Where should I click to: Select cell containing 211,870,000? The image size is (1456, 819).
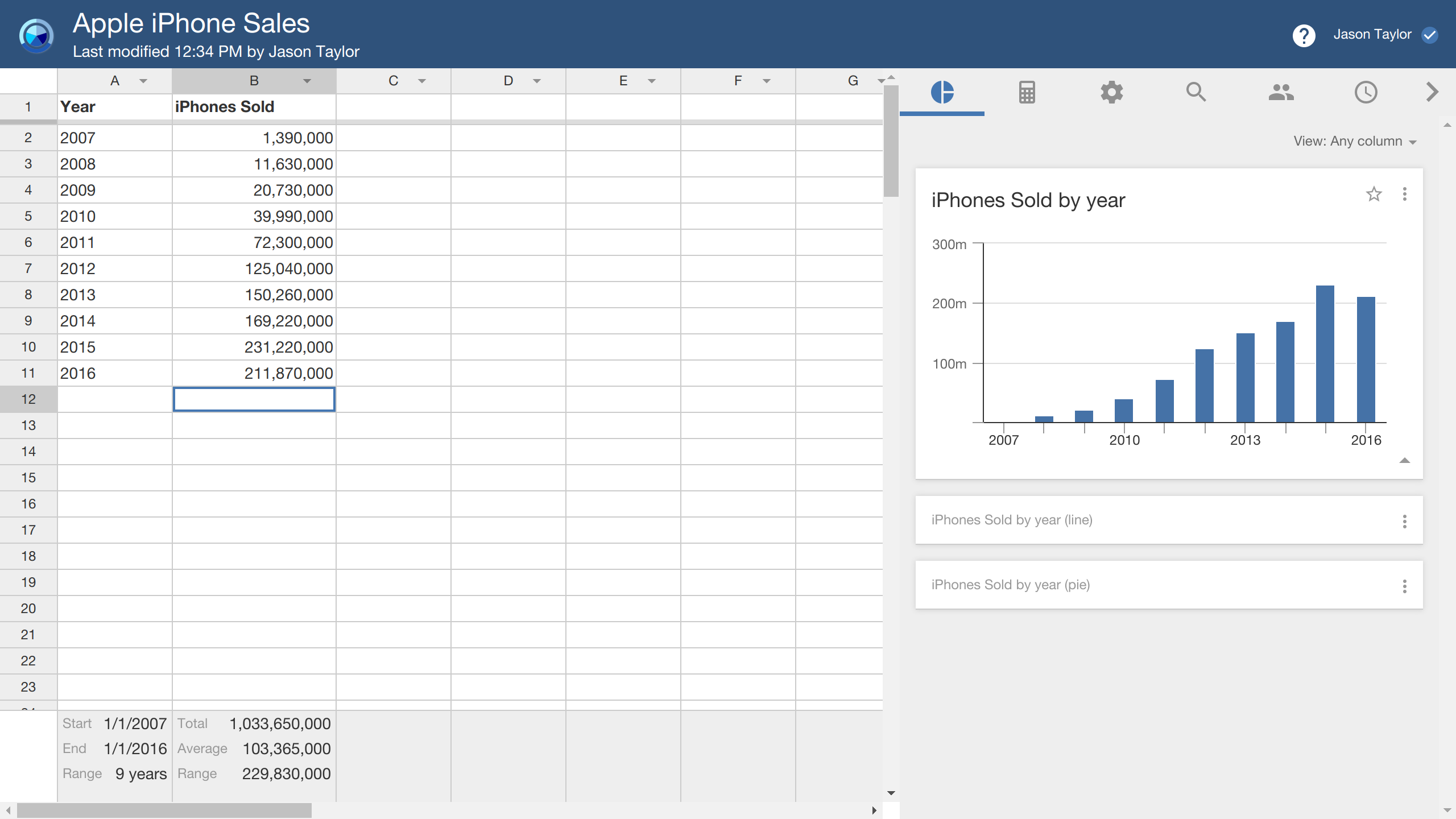pyautogui.click(x=254, y=373)
